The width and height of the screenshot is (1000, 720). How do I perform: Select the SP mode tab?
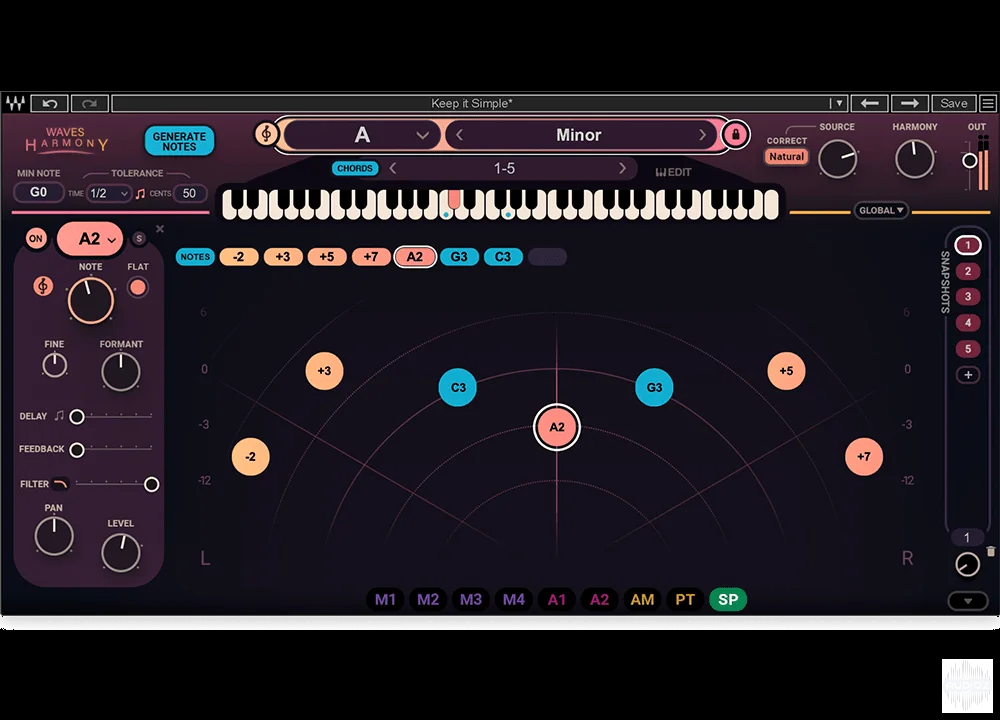pyautogui.click(x=728, y=599)
